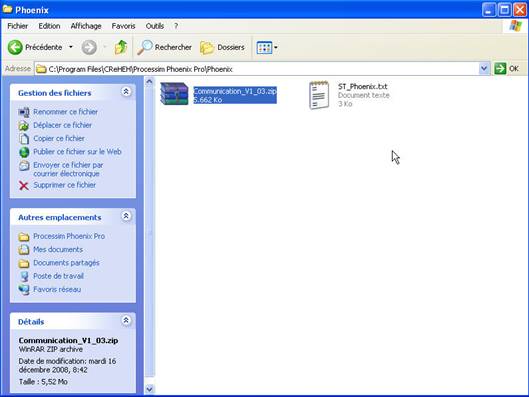Viewport: 529px width, 397px height.
Task: Collapse the Détails panel
Action: (126, 320)
